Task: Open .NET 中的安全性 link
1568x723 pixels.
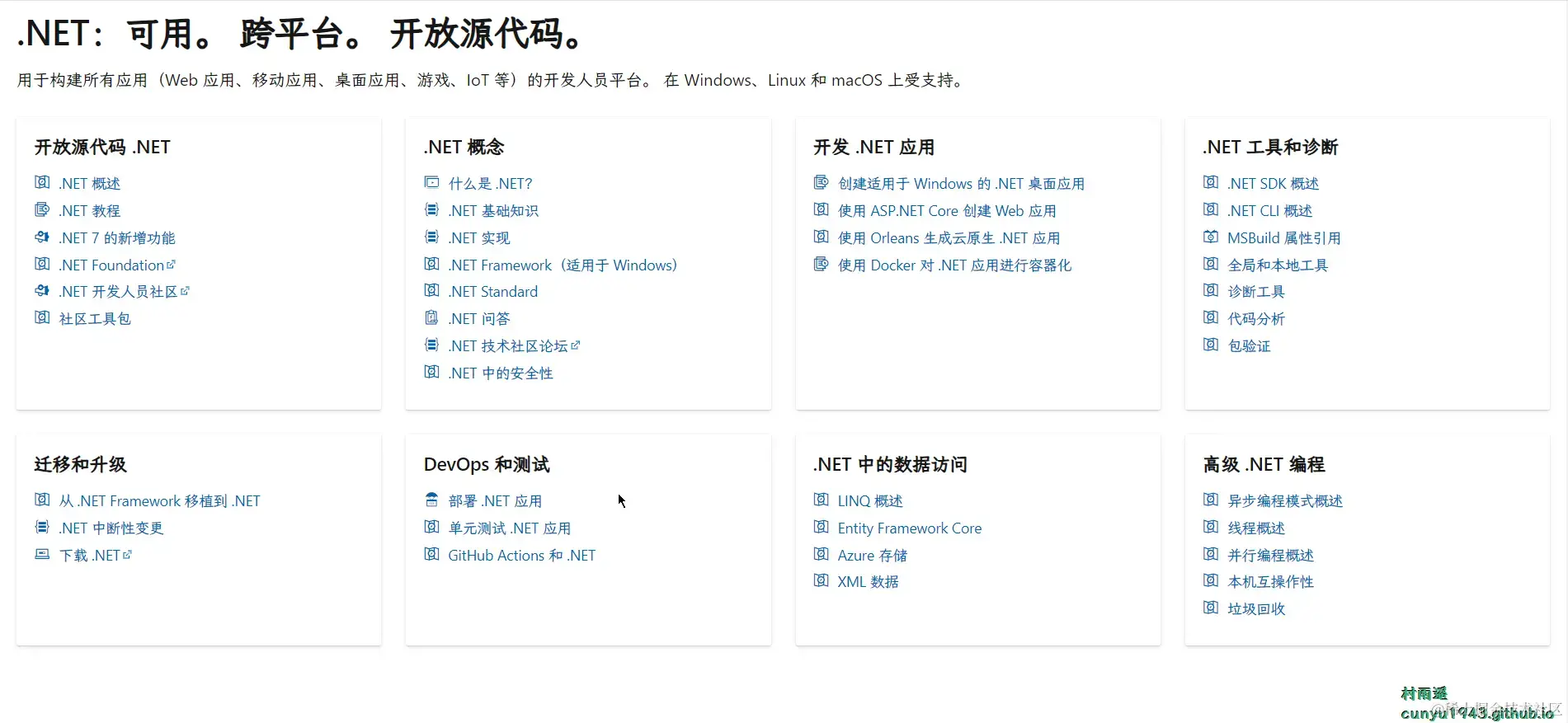Action: 501,373
